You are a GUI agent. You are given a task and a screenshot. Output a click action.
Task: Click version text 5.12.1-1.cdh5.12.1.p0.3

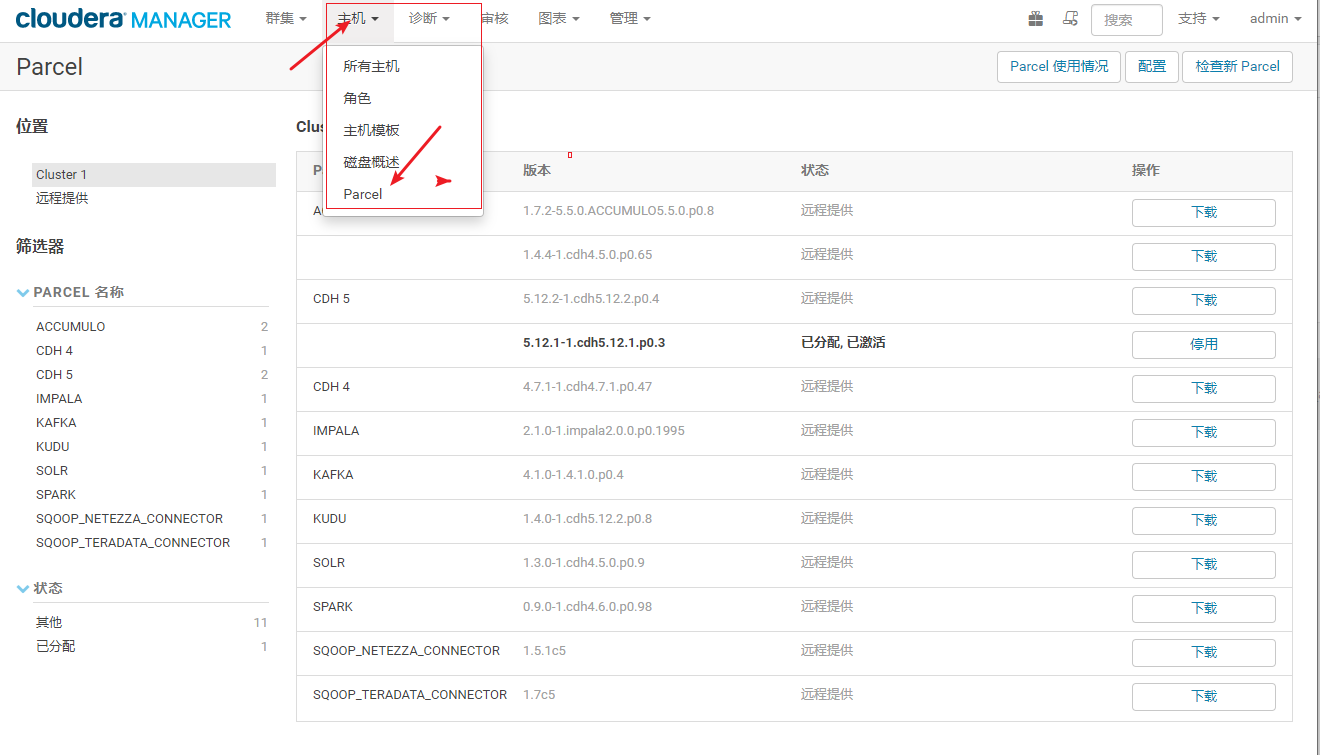[x=594, y=342]
